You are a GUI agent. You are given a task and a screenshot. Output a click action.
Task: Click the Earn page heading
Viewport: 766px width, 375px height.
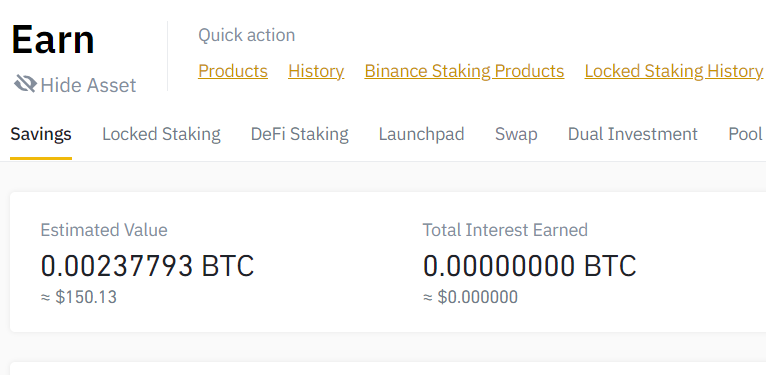point(53,40)
